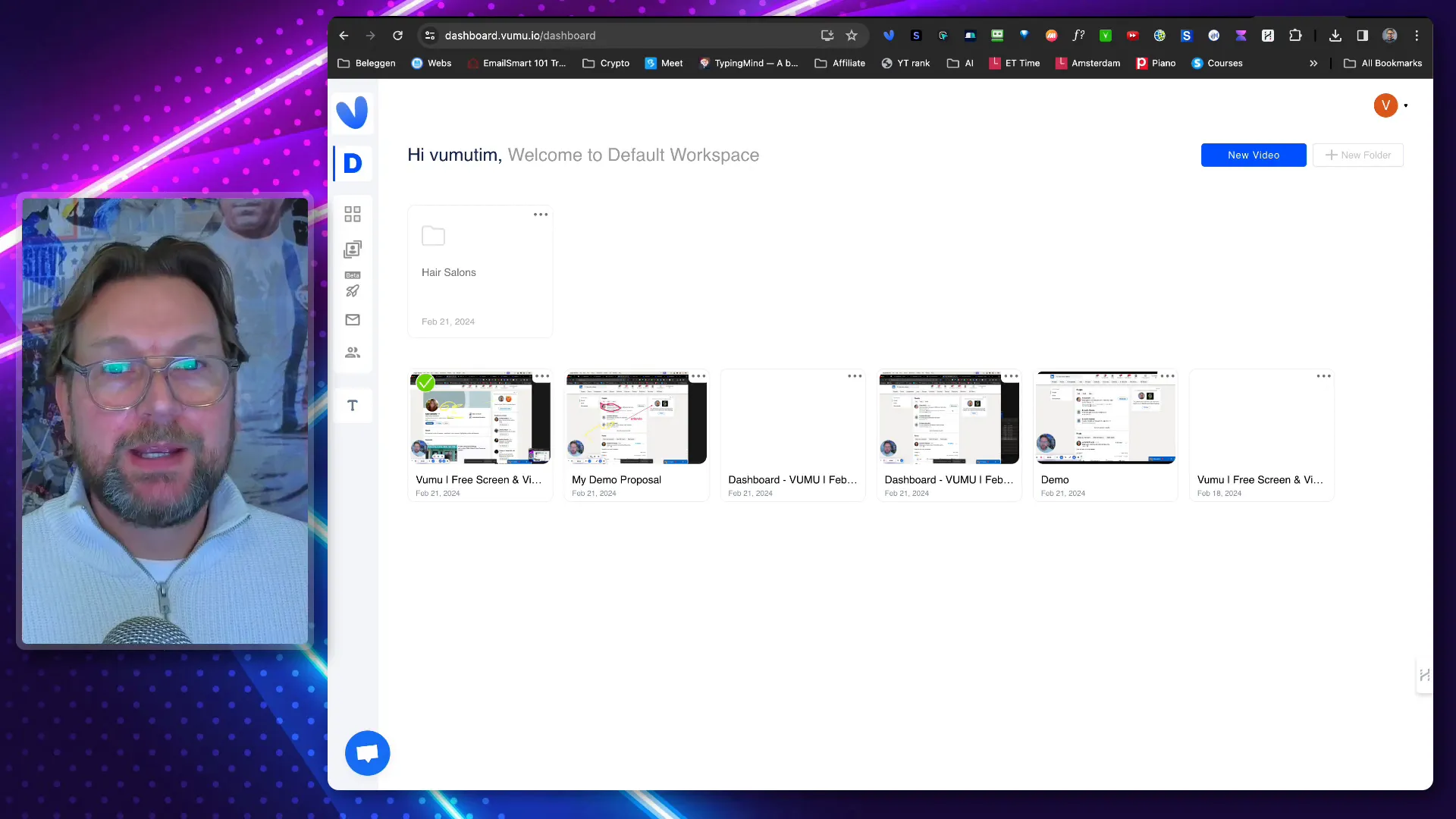Open the AI bookmark folder
1456x819 pixels.
pos(960,64)
